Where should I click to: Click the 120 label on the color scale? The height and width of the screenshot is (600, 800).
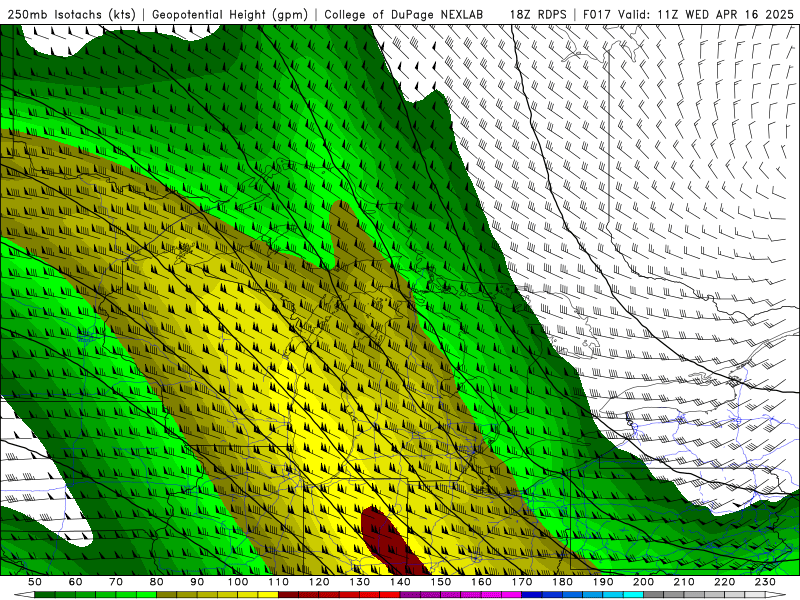pos(319,582)
